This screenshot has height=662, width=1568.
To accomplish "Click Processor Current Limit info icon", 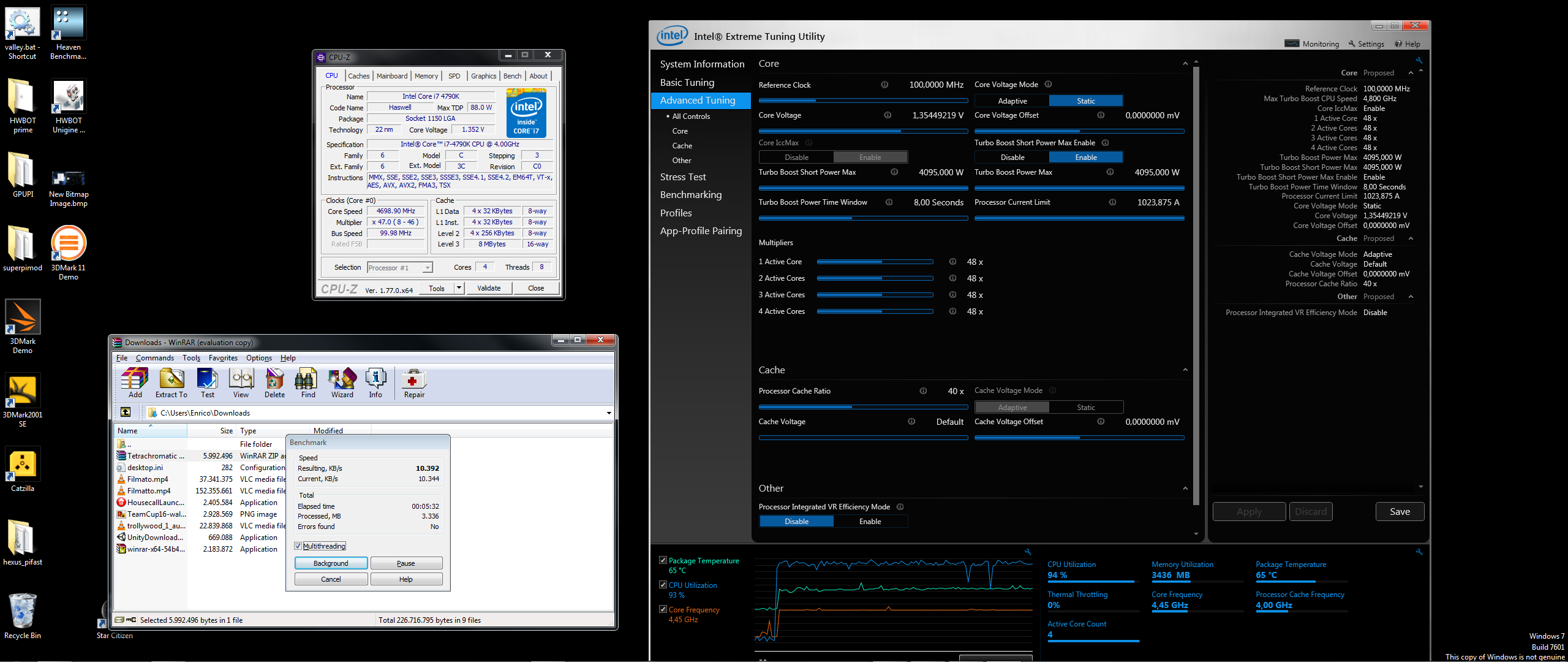I will click(1112, 202).
